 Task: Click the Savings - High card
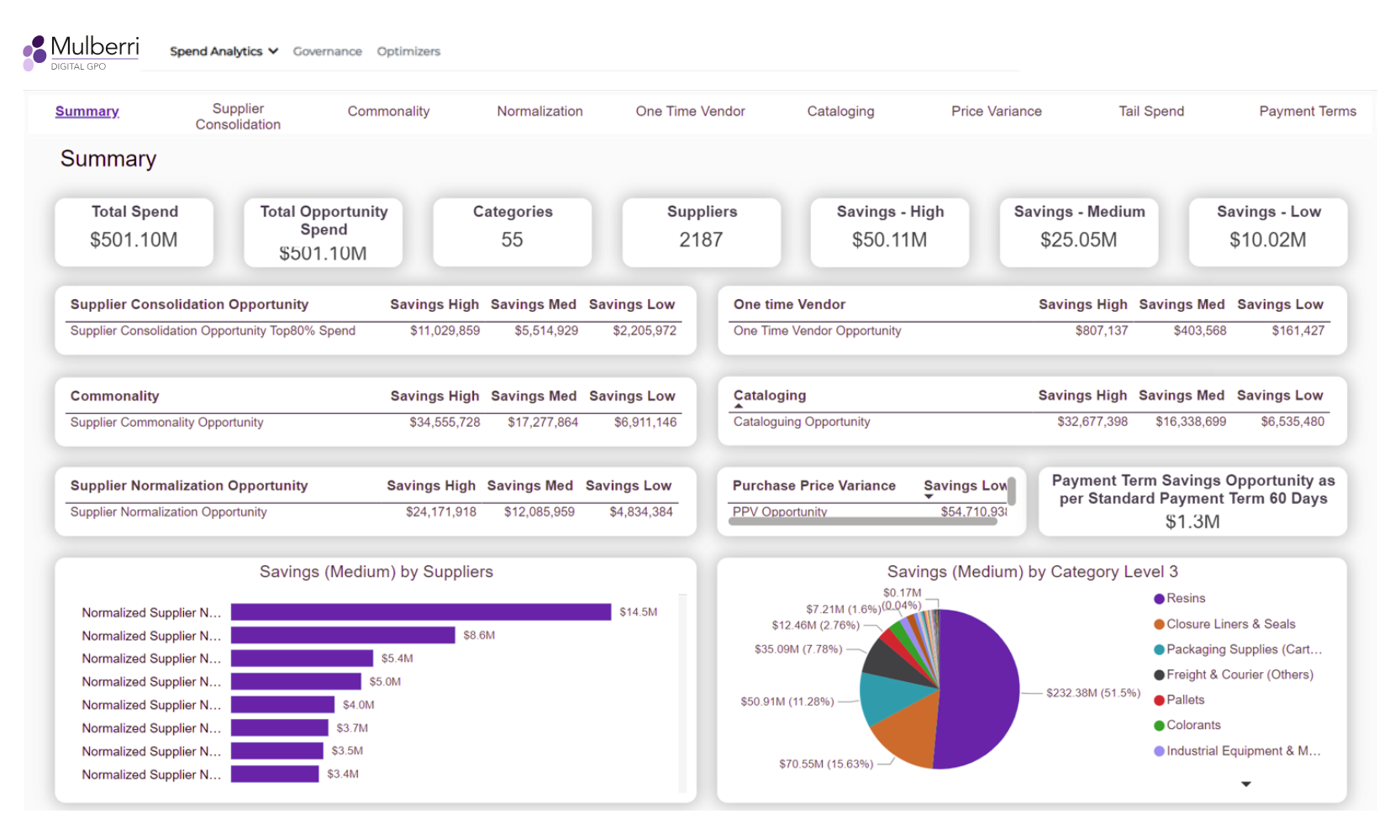pos(889,232)
